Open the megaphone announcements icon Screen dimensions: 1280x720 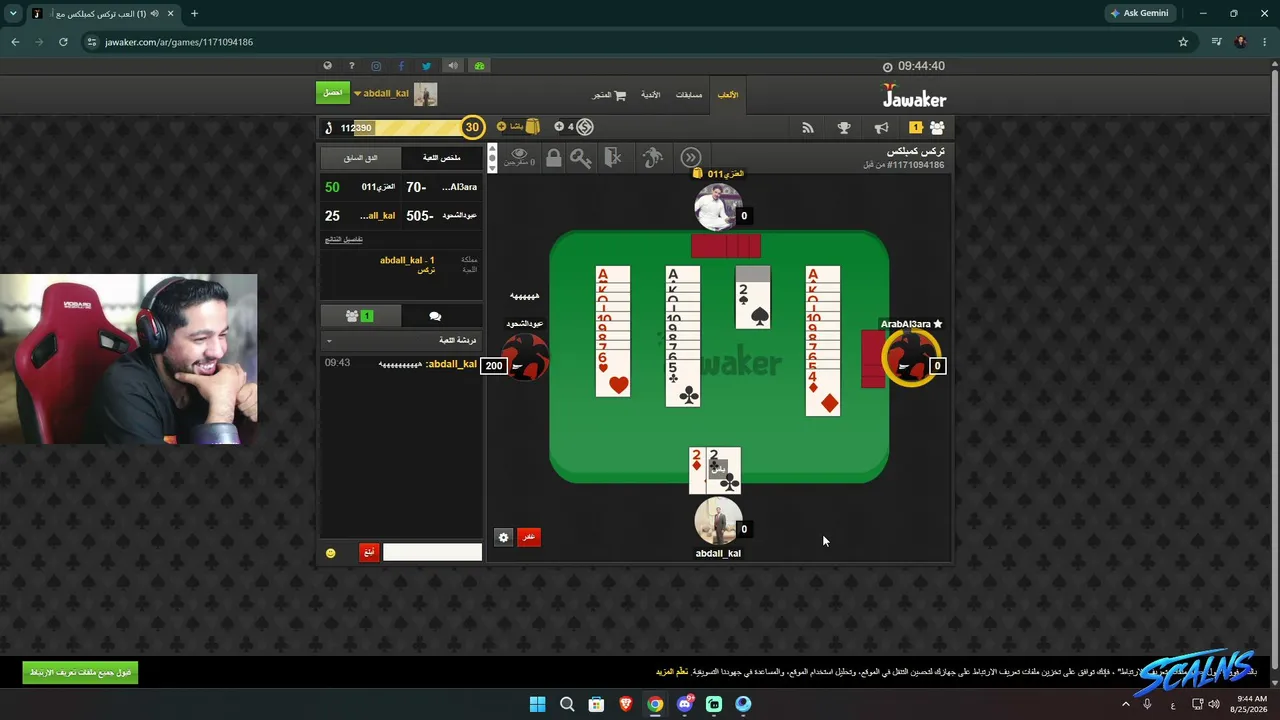point(881,128)
